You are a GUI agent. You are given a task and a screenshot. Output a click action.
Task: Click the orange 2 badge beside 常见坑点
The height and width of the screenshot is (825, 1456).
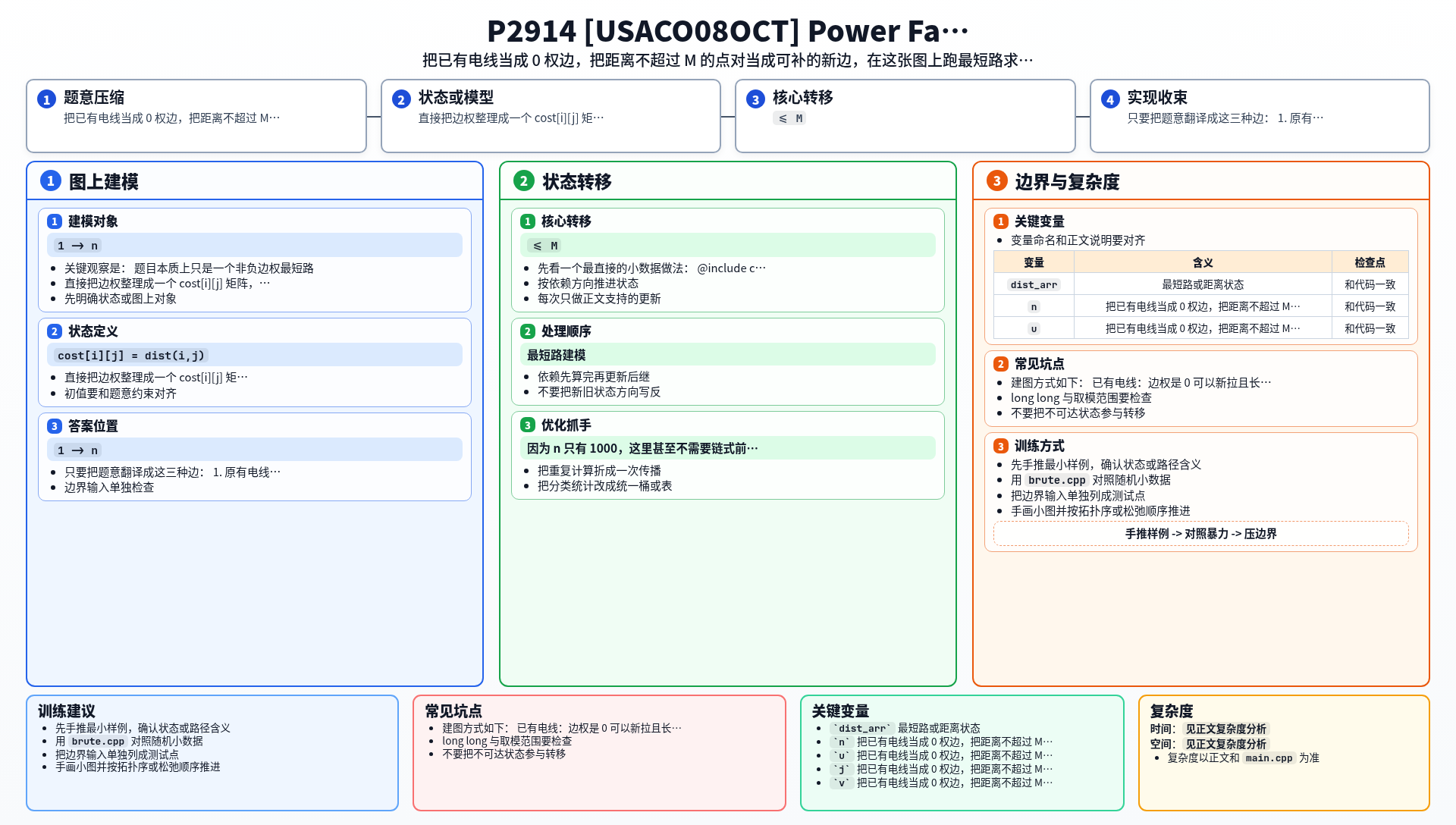click(1001, 364)
